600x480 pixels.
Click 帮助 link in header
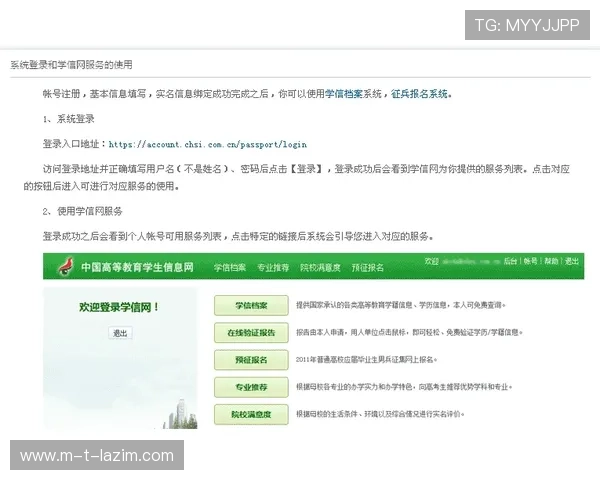551,261
